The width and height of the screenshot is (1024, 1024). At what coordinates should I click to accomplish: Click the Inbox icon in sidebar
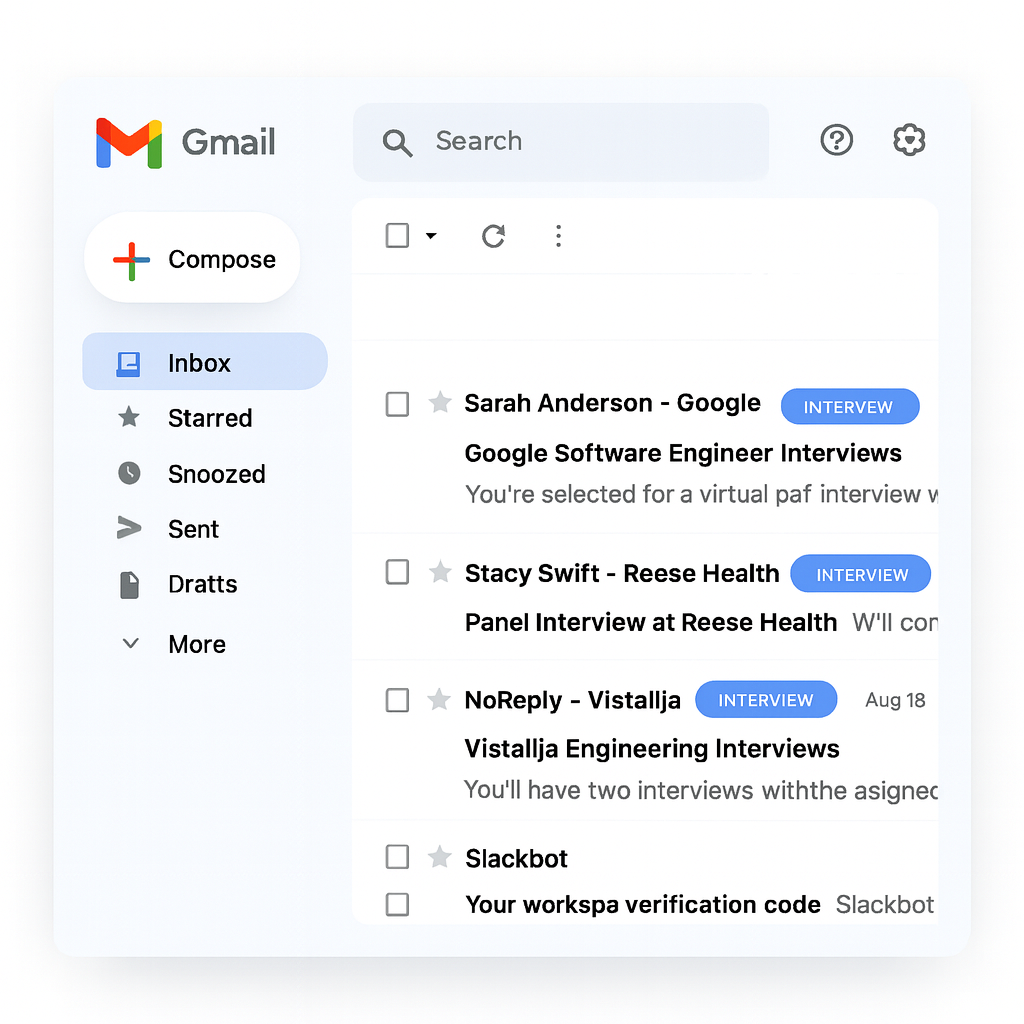point(128,362)
